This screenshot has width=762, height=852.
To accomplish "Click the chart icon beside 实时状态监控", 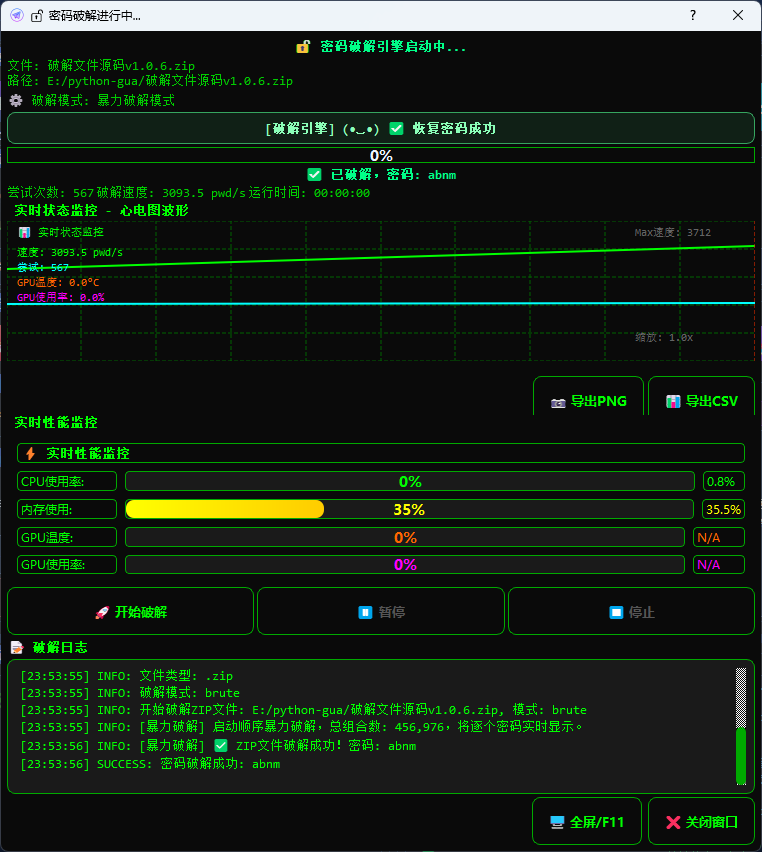I will (x=24, y=233).
